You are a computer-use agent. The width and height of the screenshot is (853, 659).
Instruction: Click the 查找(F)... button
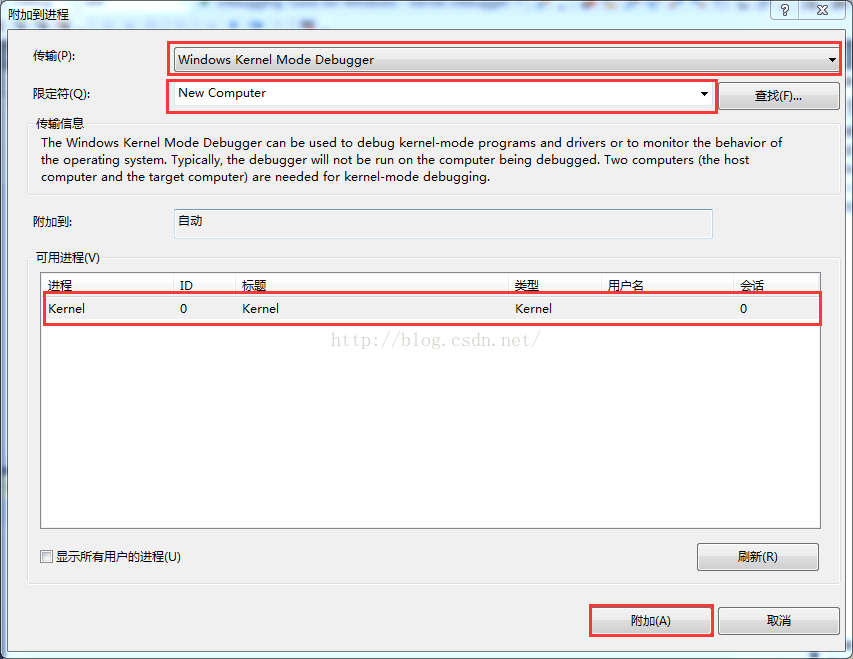[x=778, y=96]
